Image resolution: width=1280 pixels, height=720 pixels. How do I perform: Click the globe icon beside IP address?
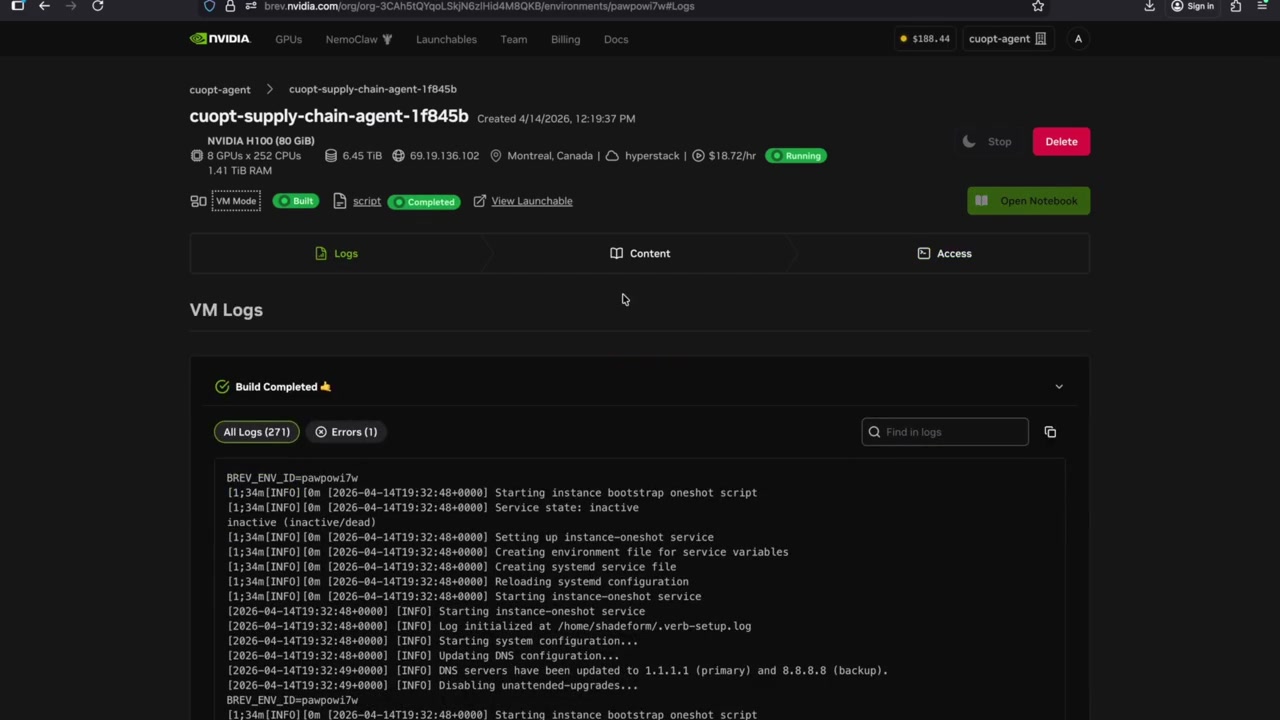398,156
